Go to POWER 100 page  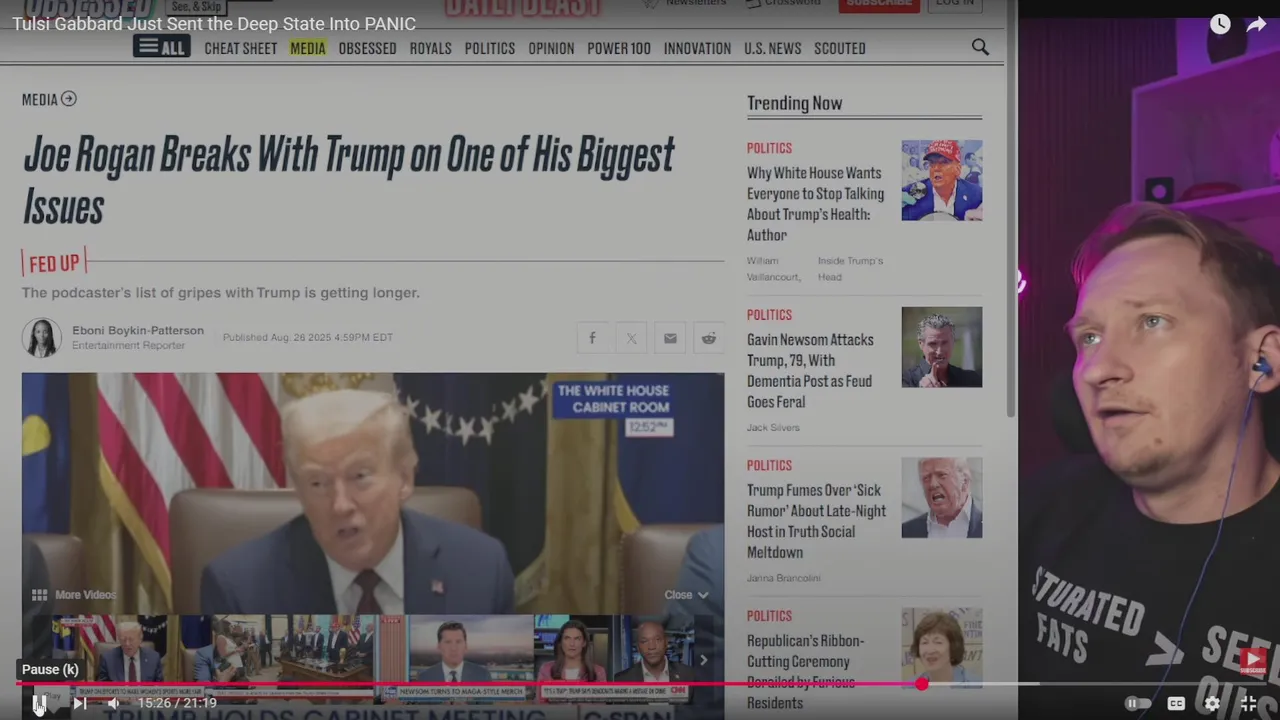[619, 48]
